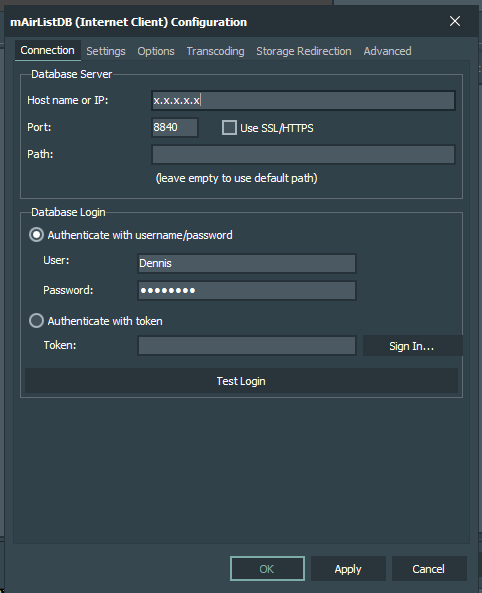Switch to the Settings tab
The width and height of the screenshot is (482, 593).
106,51
